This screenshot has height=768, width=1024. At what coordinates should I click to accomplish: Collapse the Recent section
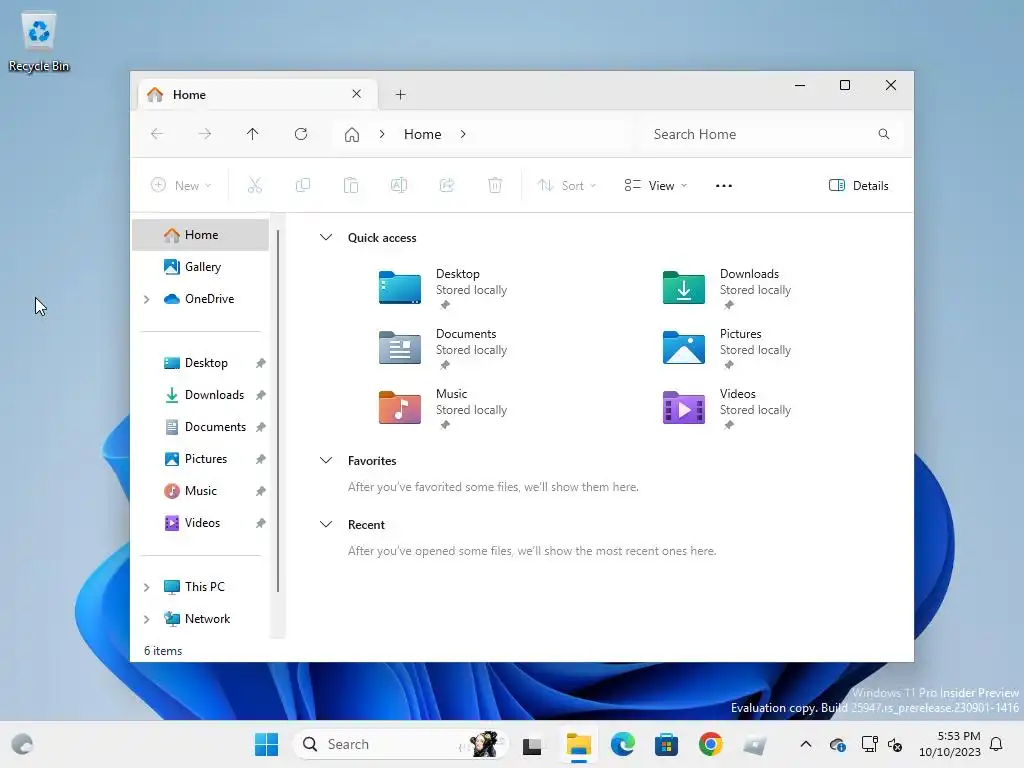tap(326, 524)
